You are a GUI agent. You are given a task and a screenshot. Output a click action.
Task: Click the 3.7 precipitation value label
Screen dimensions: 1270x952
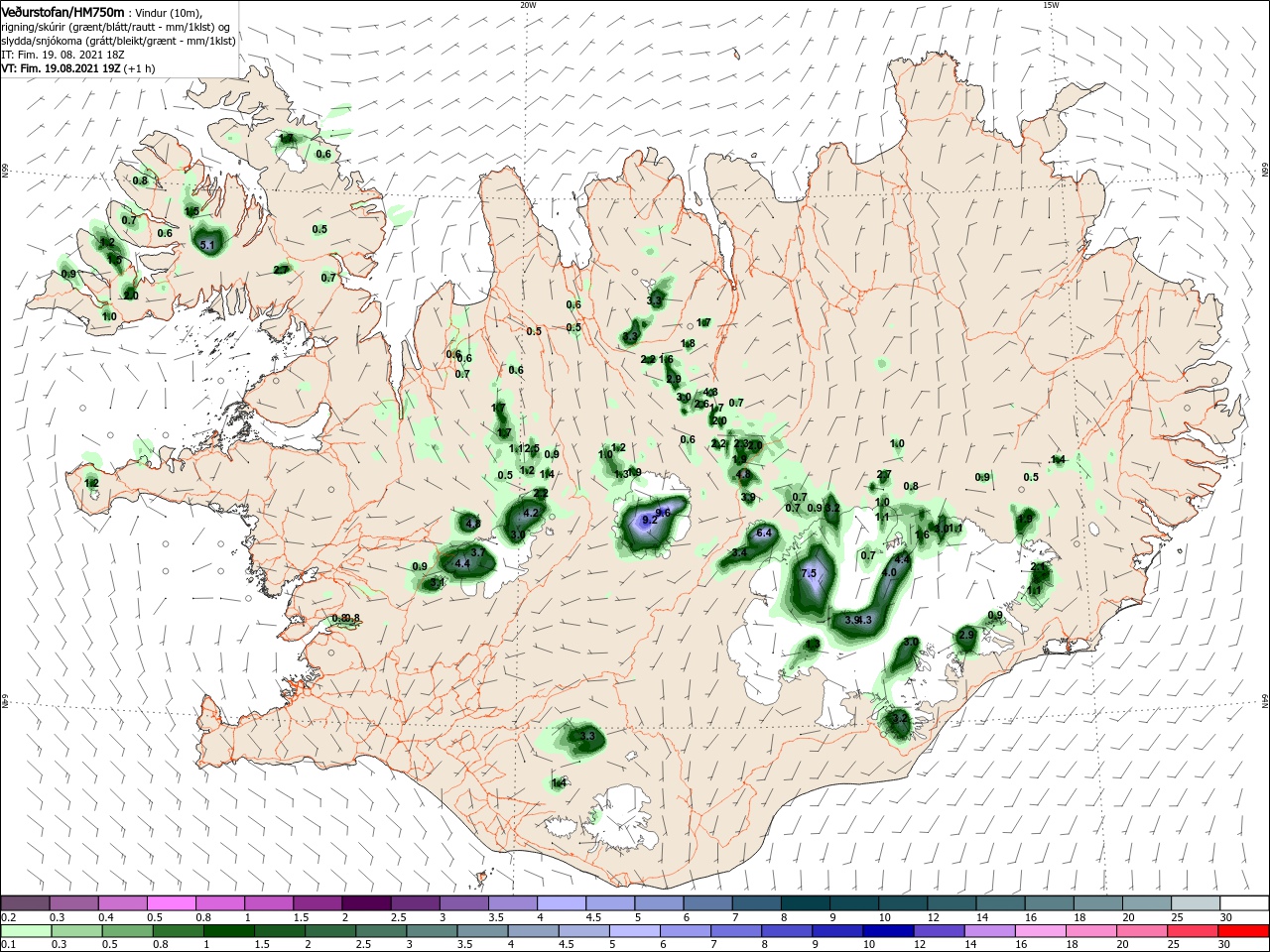(x=477, y=551)
